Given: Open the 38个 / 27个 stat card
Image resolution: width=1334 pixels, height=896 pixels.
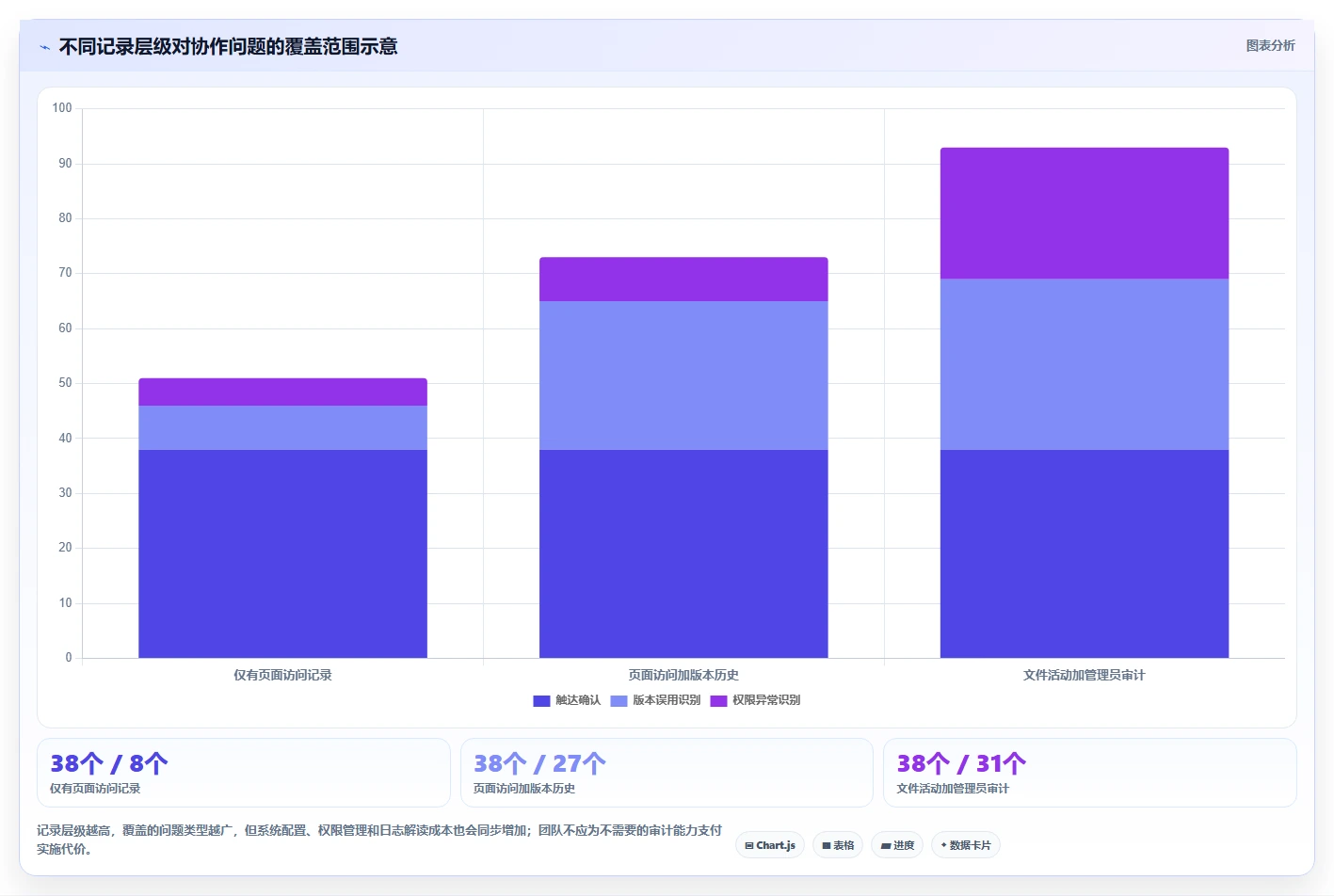Looking at the screenshot, I should pyautogui.click(x=667, y=773).
